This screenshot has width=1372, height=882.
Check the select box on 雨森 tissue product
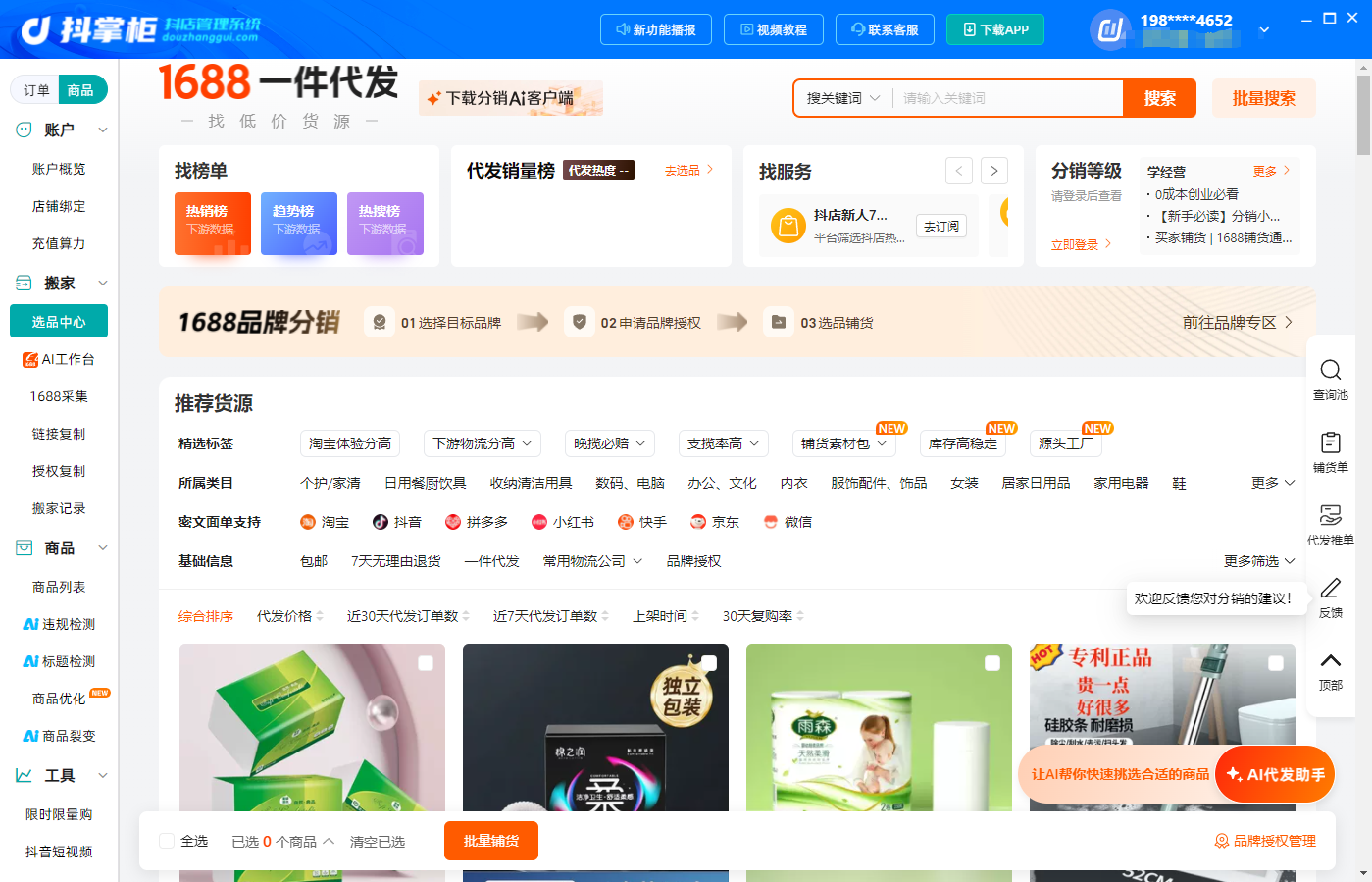[x=992, y=663]
